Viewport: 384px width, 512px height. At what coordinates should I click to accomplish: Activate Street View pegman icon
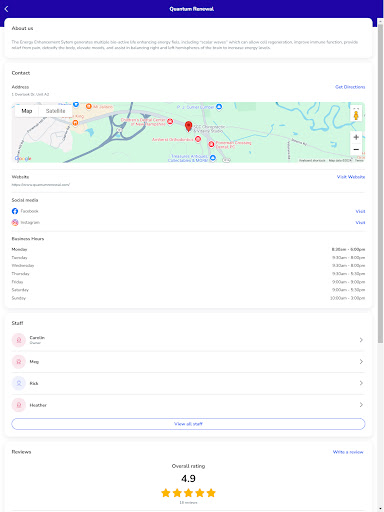(356, 114)
